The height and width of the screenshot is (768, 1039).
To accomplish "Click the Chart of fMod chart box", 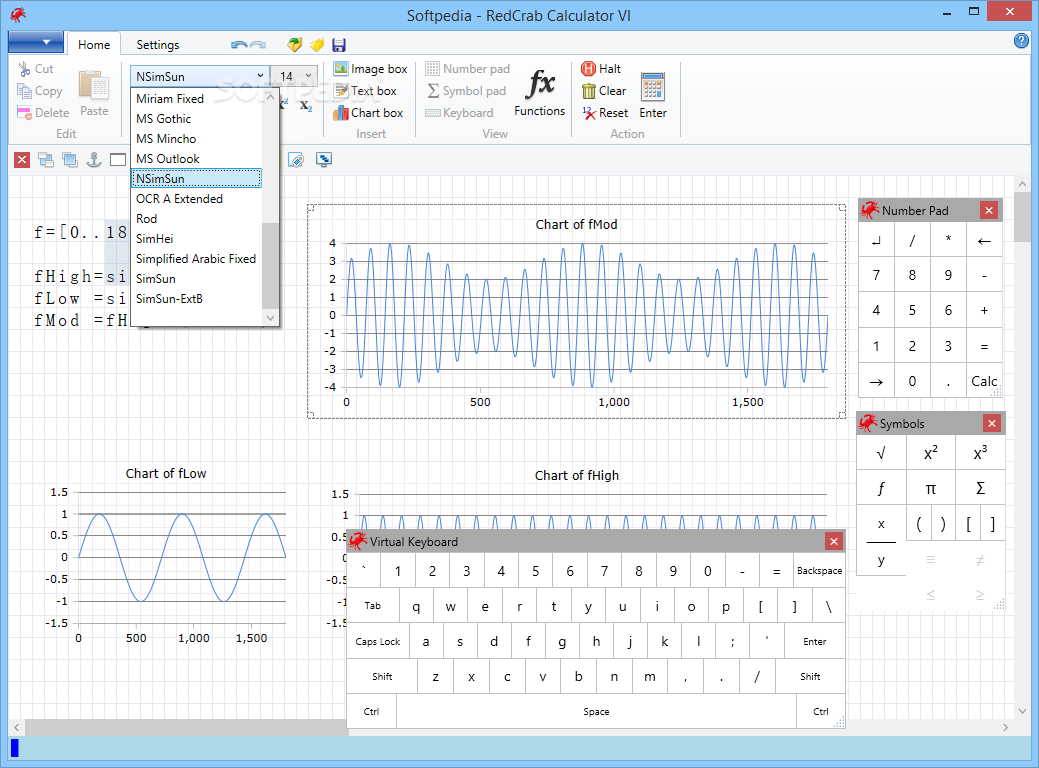I will (576, 311).
